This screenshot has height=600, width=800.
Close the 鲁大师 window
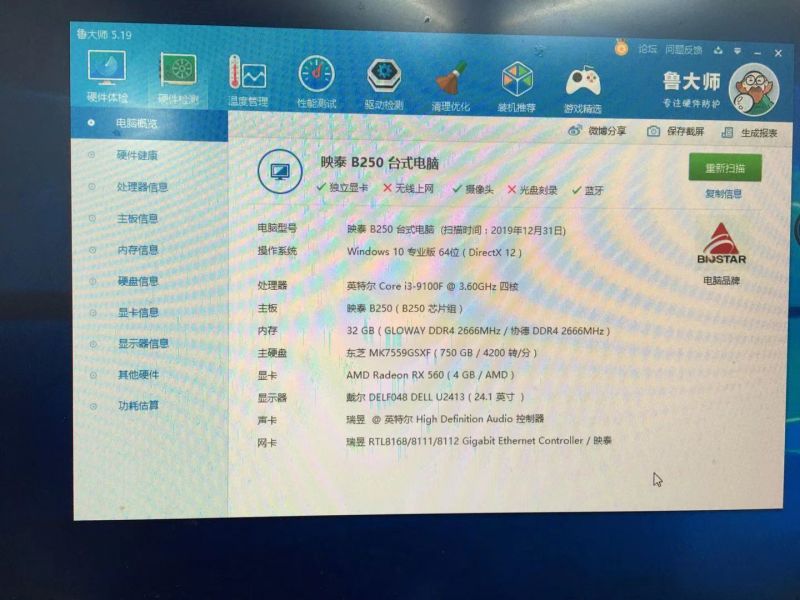click(x=778, y=53)
